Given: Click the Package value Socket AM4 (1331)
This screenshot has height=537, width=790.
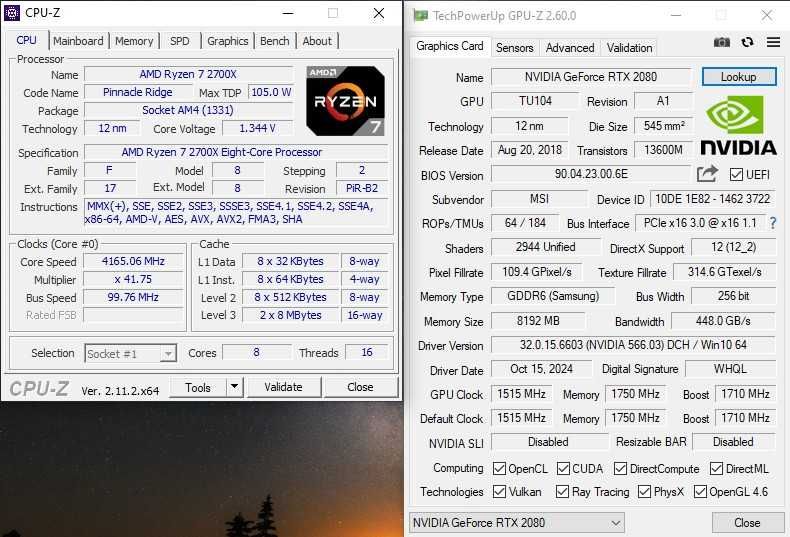Looking at the screenshot, I should click(x=188, y=110).
